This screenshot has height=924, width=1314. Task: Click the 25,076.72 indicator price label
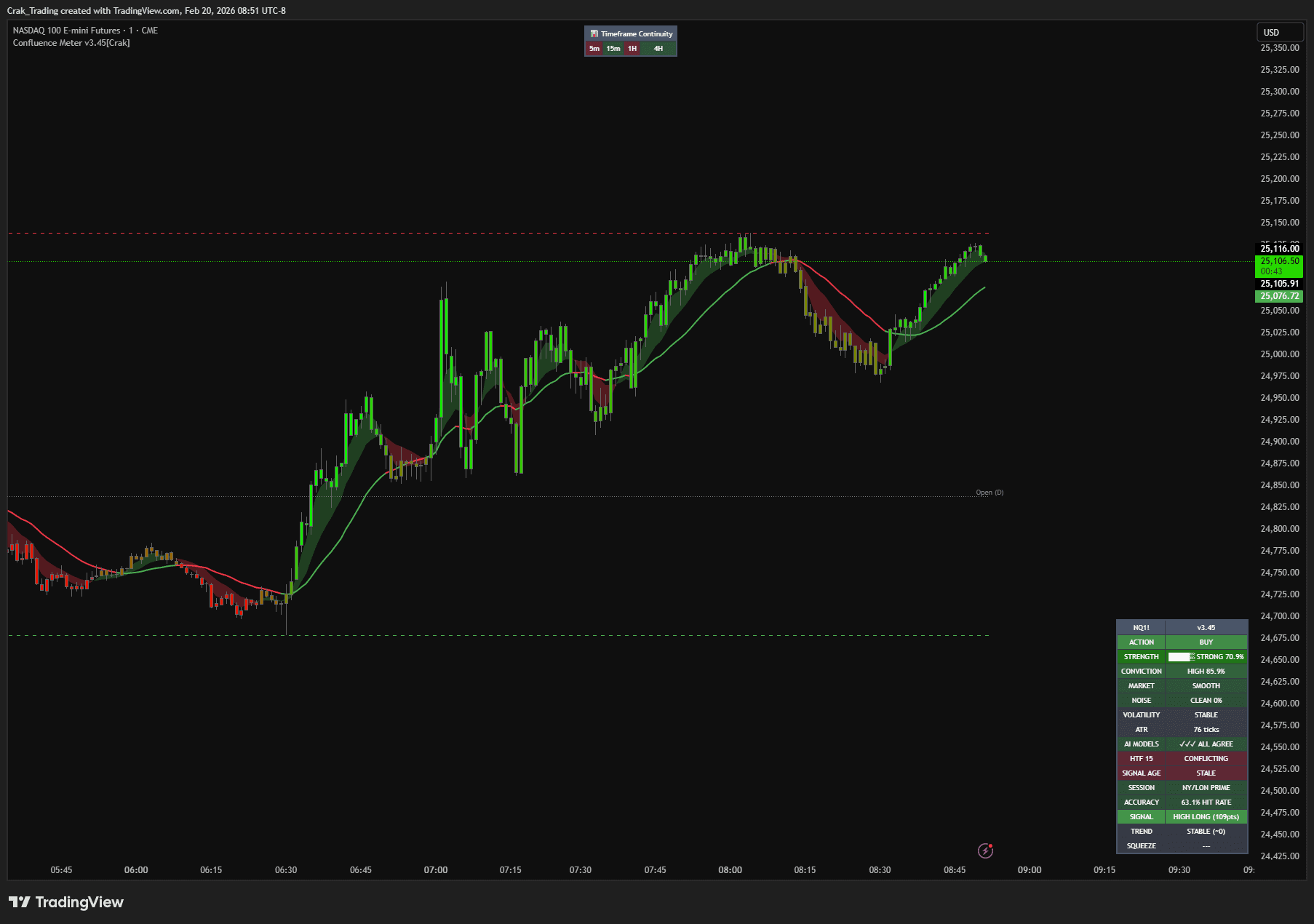point(1279,296)
